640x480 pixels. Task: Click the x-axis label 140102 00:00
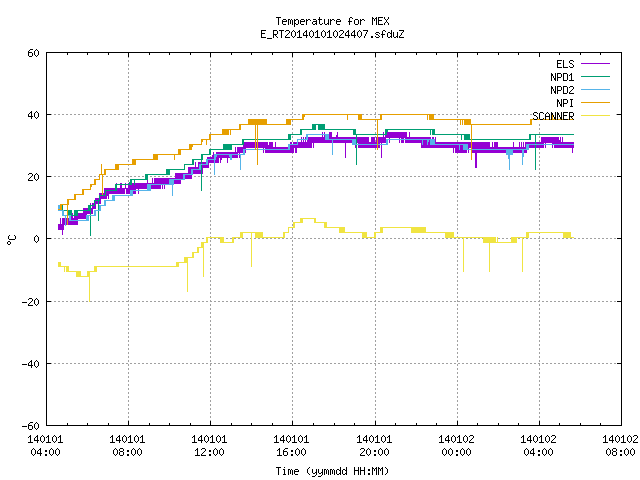point(456,446)
